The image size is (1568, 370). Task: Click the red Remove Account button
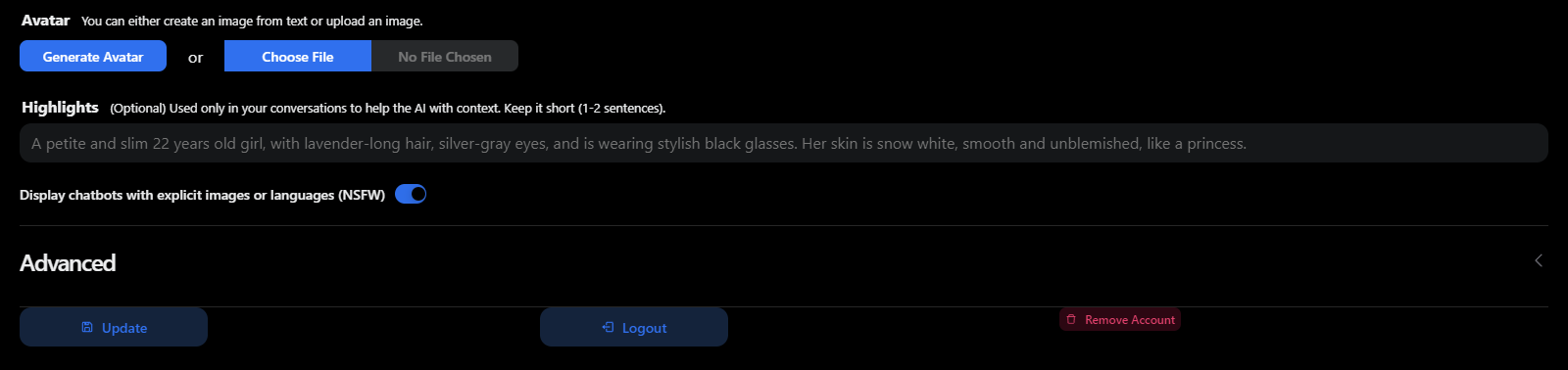tap(1120, 320)
